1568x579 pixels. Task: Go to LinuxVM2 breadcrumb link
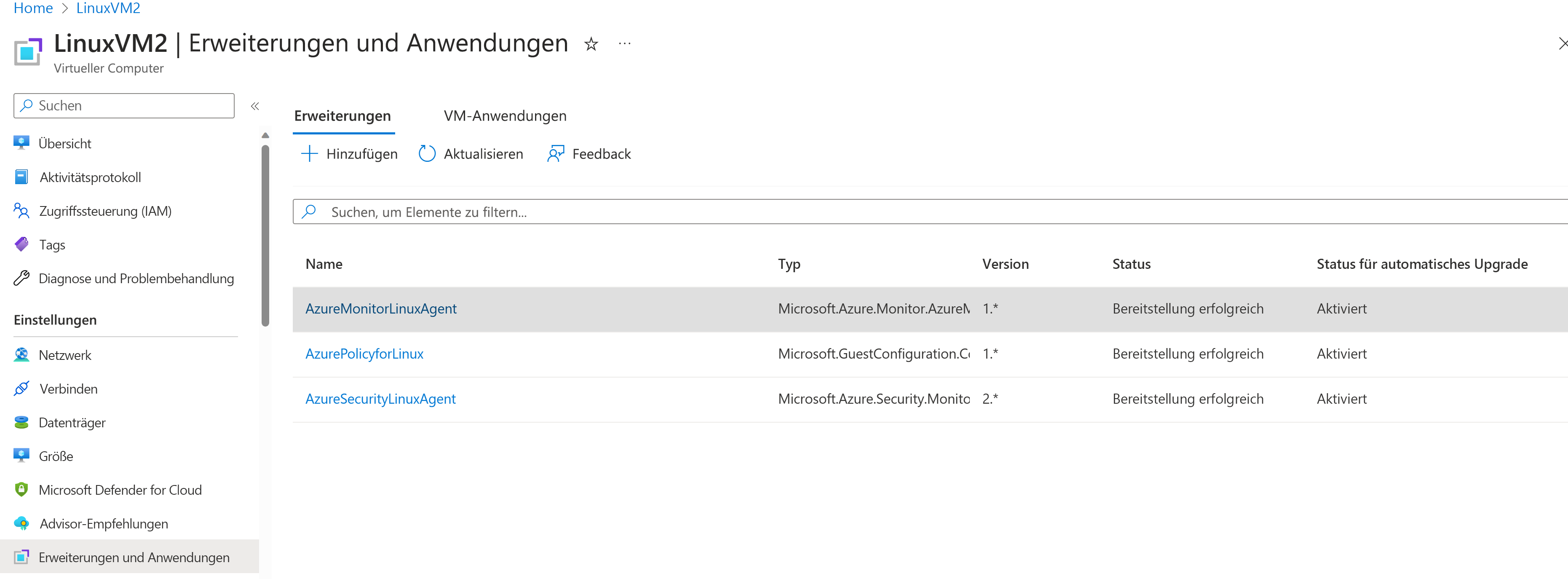point(108,8)
